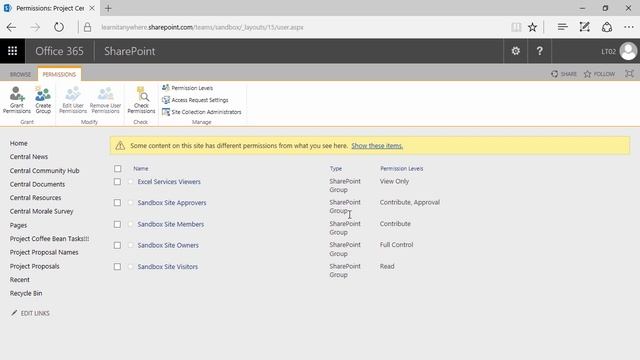The height and width of the screenshot is (360, 640).
Task: Open Access Request Settings
Action: pos(195,100)
